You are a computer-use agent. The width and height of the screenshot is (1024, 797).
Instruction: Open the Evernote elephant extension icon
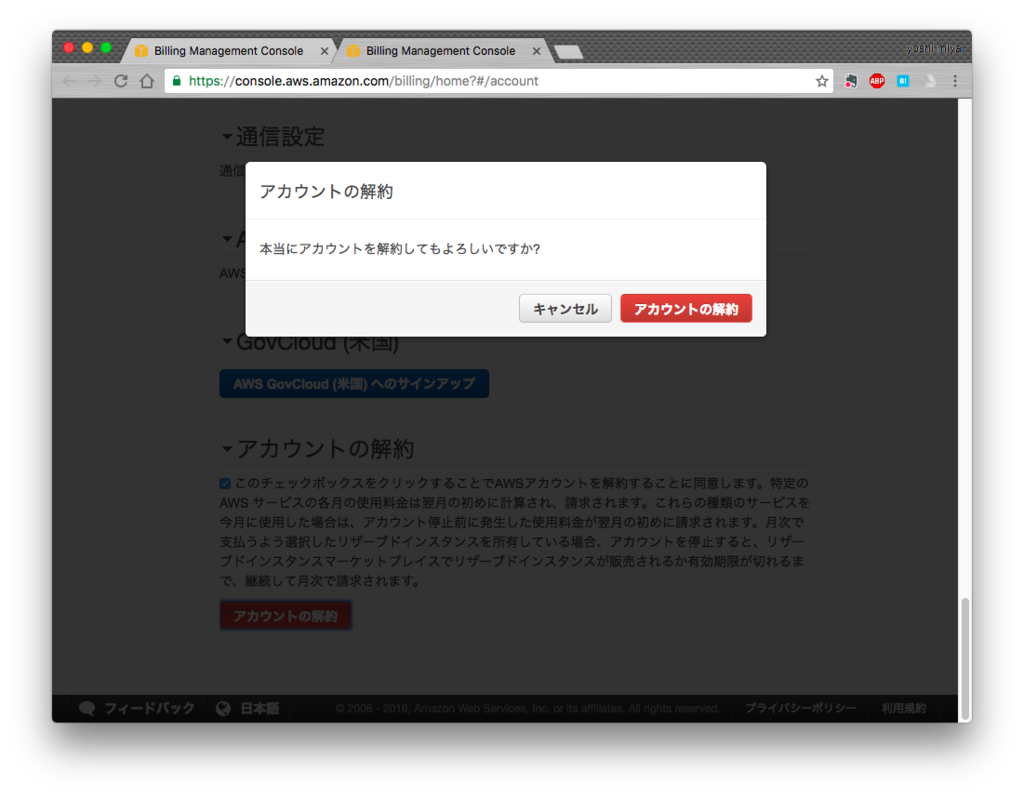pyautogui.click(x=850, y=81)
